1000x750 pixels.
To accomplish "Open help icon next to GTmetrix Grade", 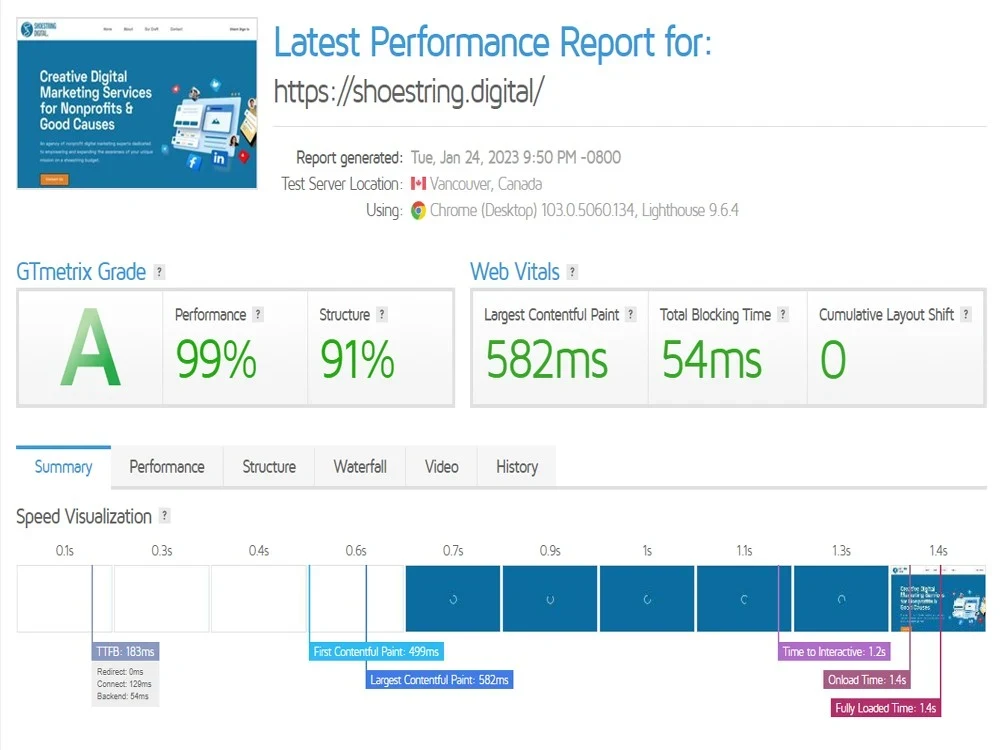I will (x=159, y=272).
